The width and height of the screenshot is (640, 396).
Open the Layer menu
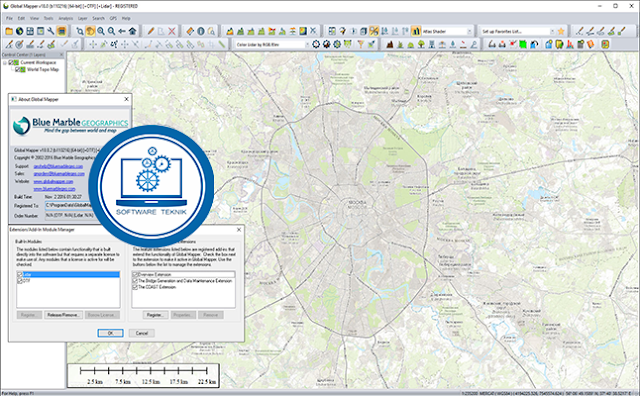(82, 18)
